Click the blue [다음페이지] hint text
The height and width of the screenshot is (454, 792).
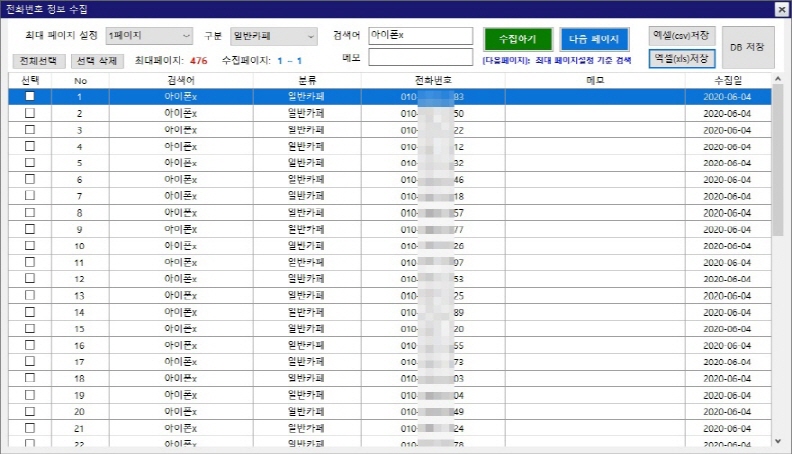pos(557,60)
